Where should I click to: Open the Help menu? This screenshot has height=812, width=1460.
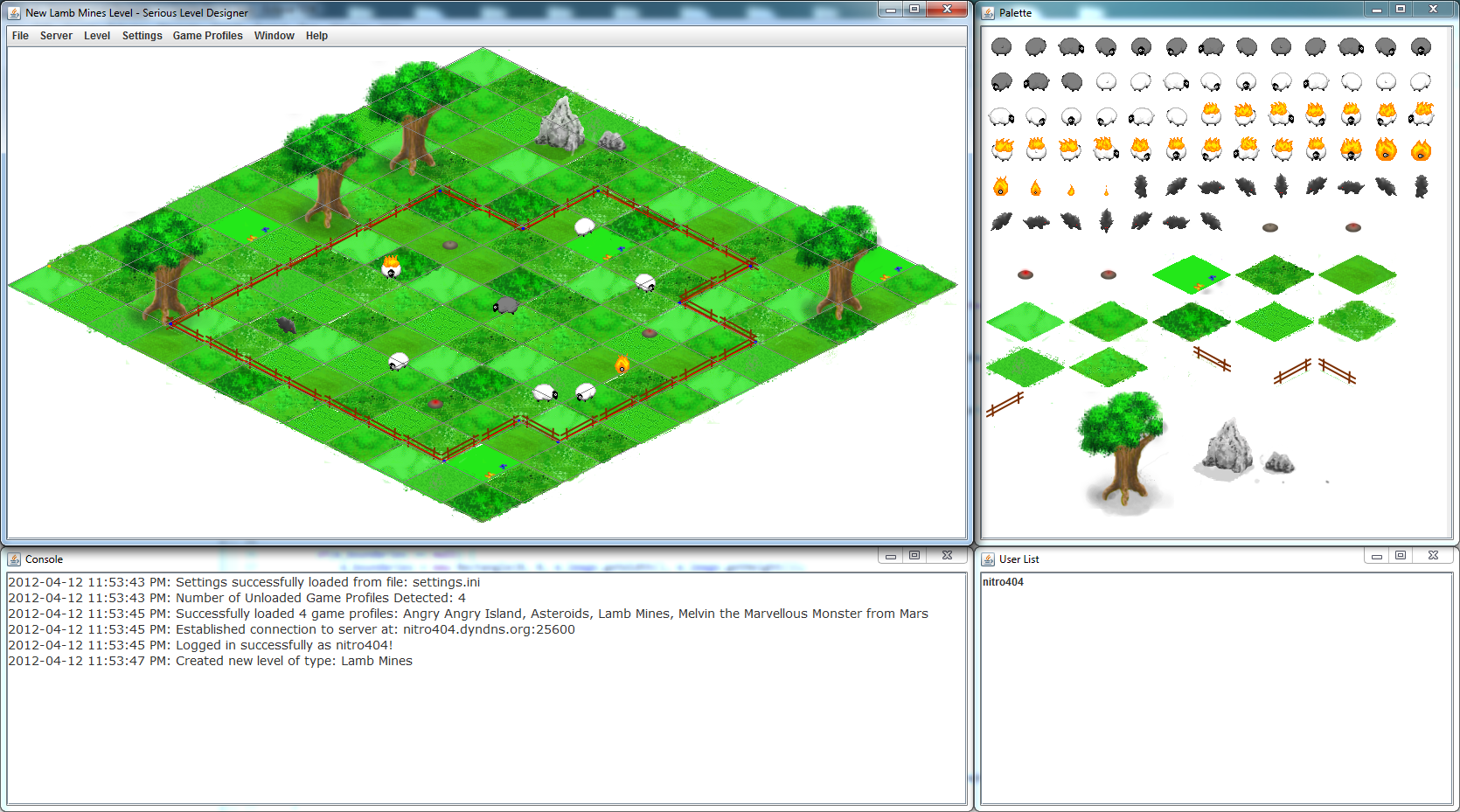click(x=316, y=36)
